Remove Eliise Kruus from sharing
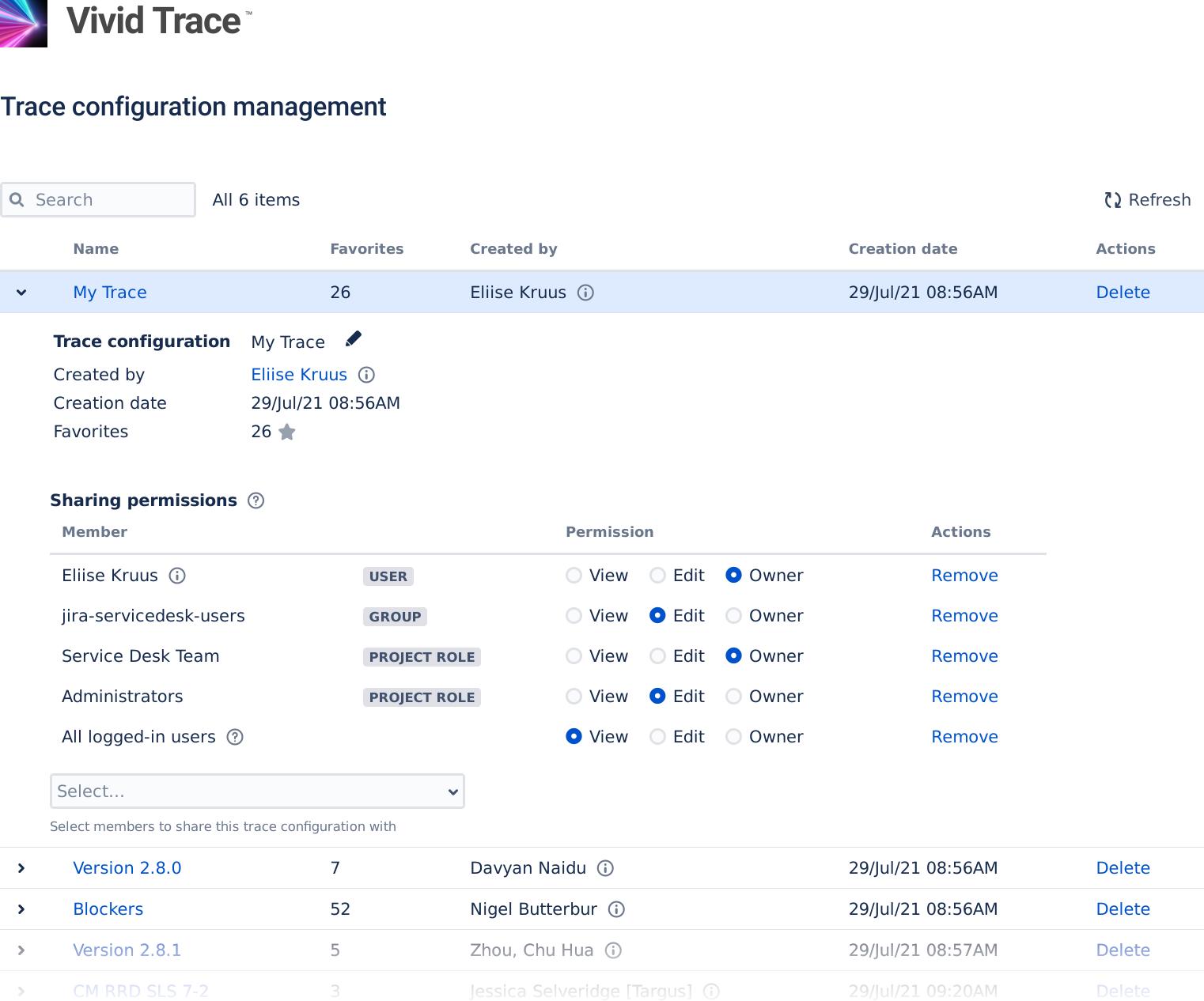The width and height of the screenshot is (1204, 1001). (x=964, y=576)
